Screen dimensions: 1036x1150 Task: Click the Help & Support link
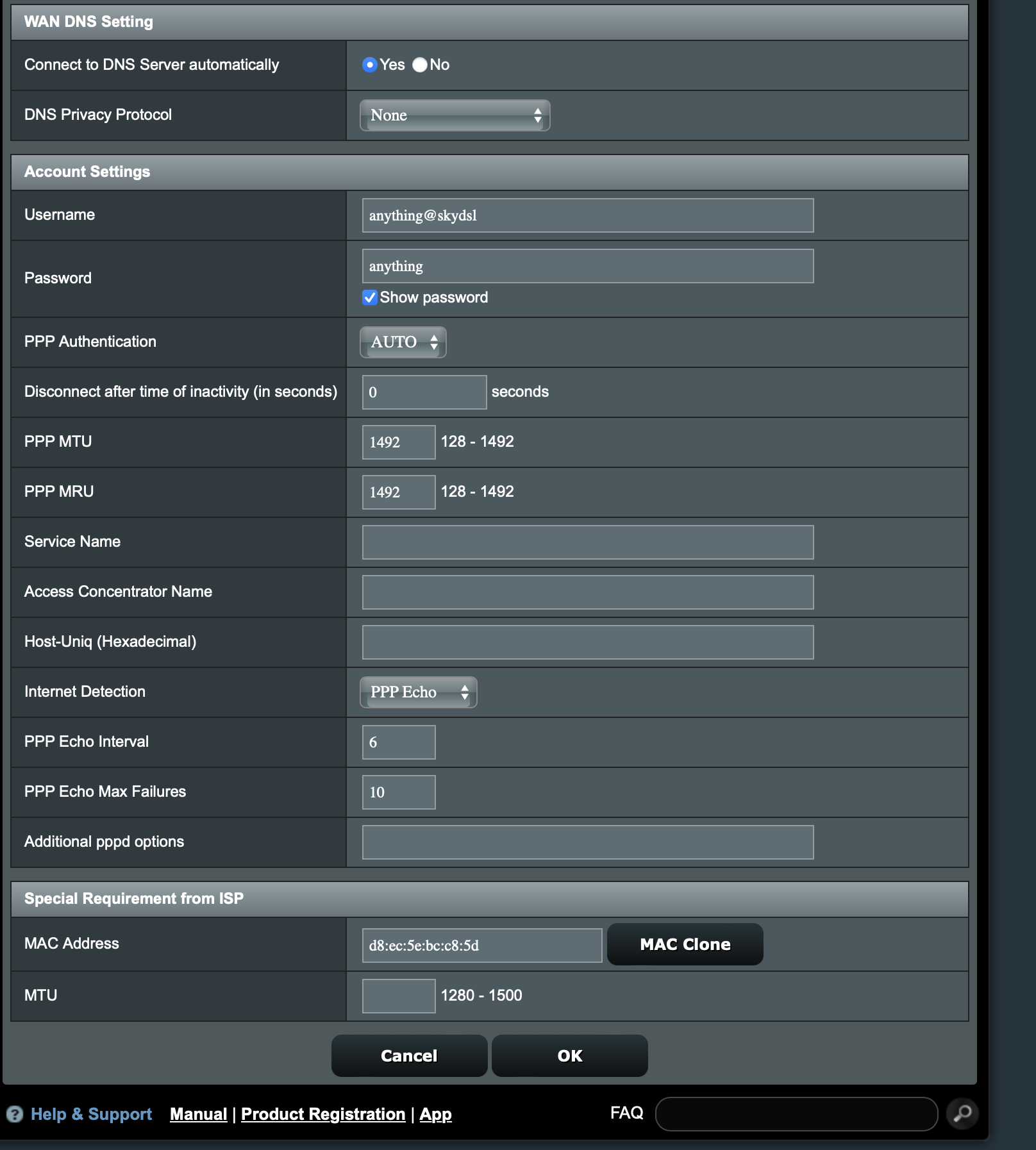[x=91, y=1114]
